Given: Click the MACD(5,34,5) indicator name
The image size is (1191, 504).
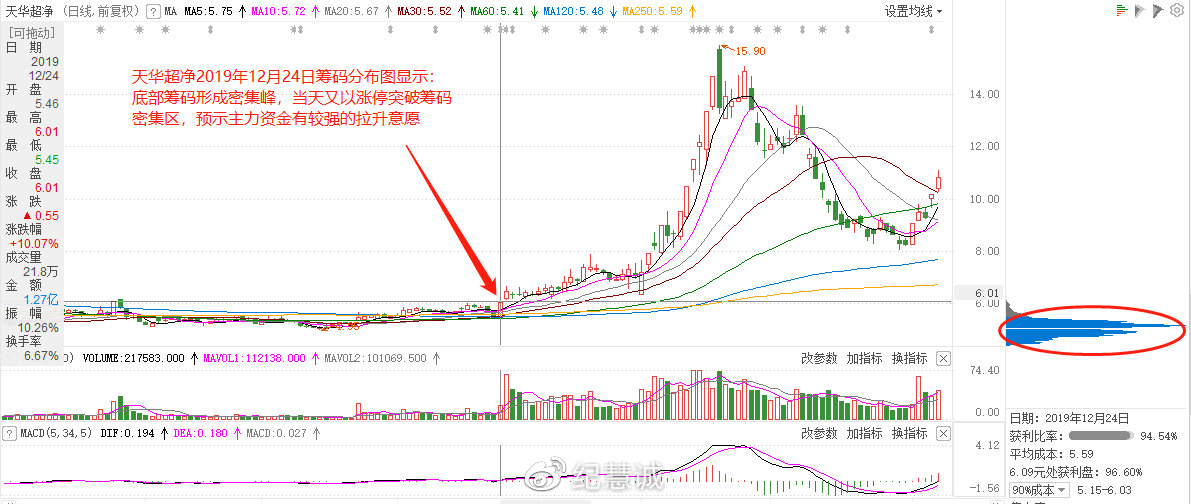Looking at the screenshot, I should coord(55,433).
